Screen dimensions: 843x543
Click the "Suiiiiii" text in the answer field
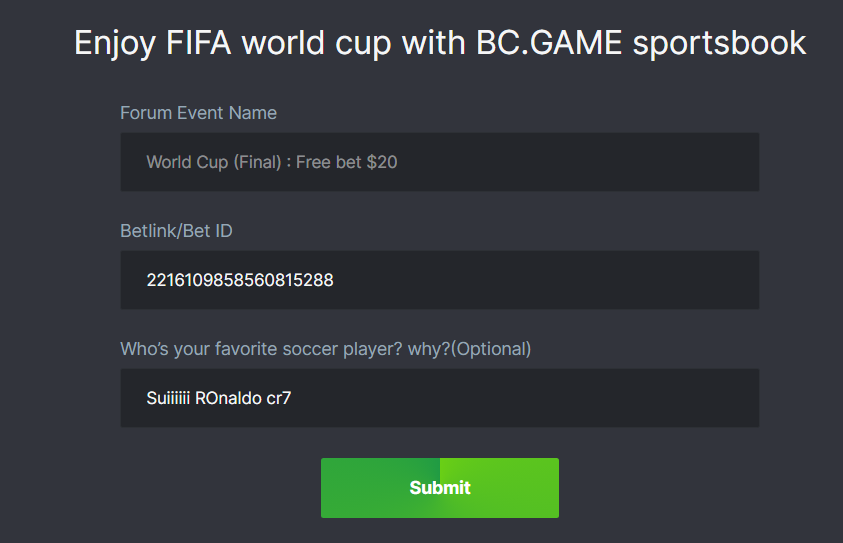pos(167,398)
